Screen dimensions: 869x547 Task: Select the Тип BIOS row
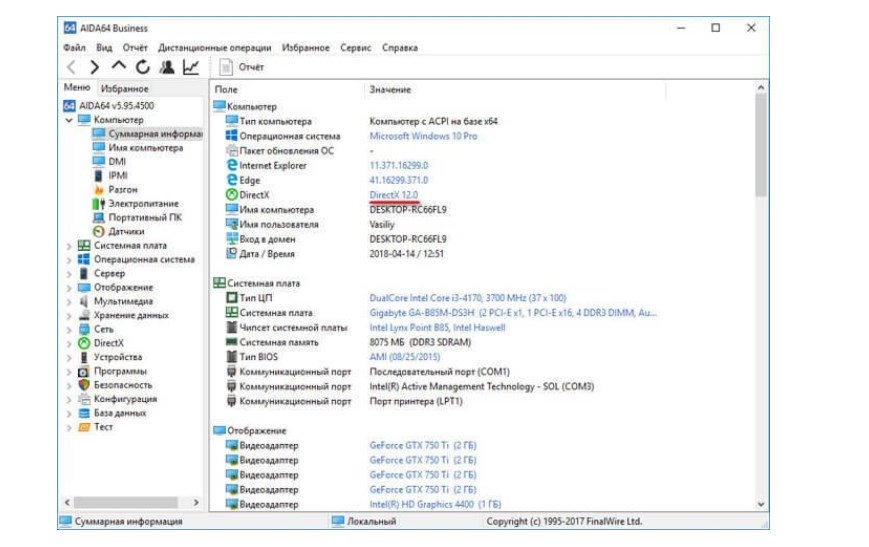tap(438, 357)
